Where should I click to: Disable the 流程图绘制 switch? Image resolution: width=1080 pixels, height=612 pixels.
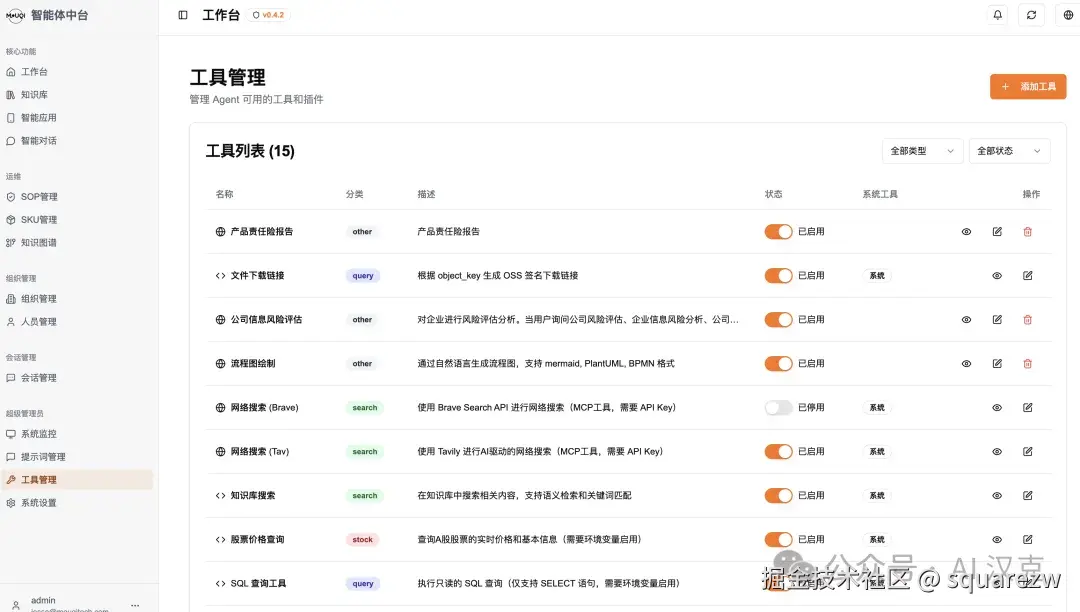click(x=778, y=364)
